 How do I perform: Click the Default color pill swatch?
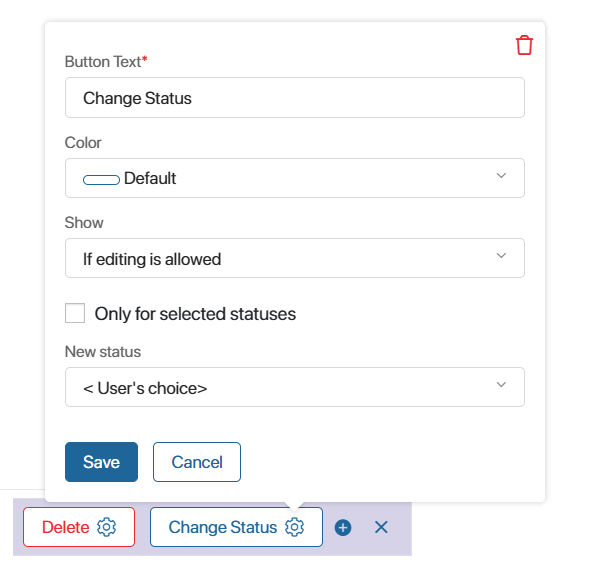pyautogui.click(x=101, y=179)
